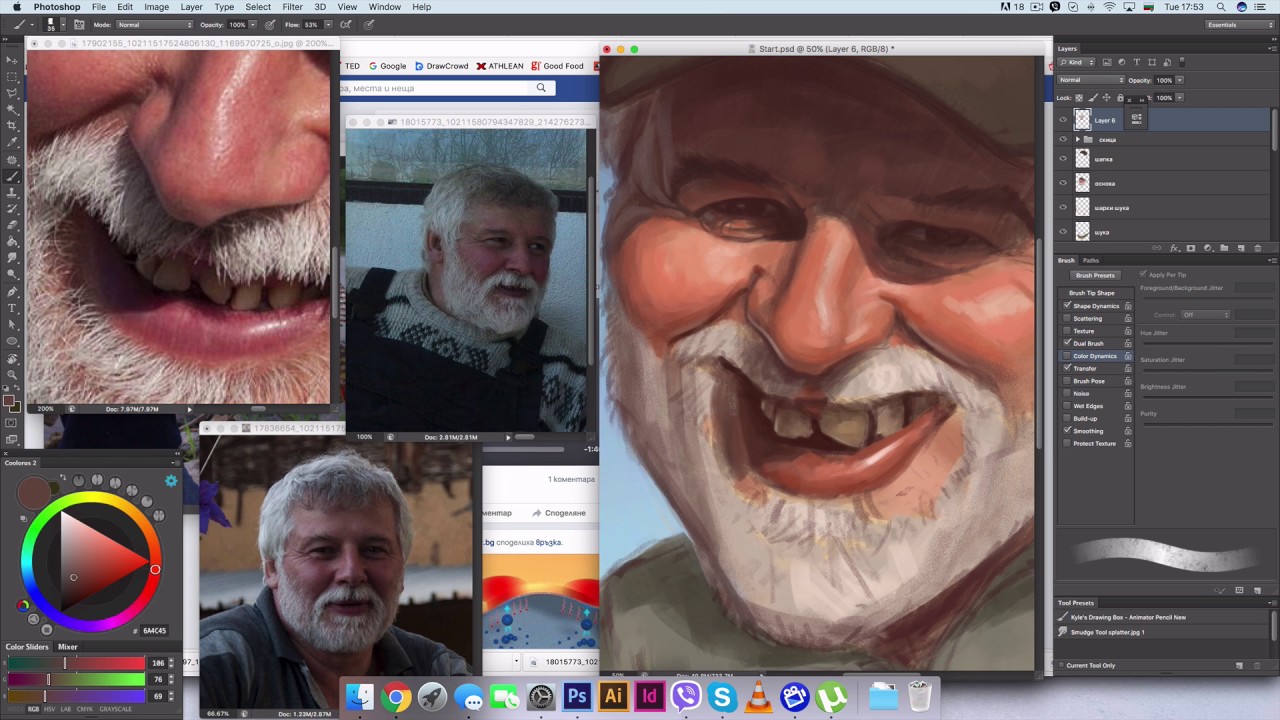The width and height of the screenshot is (1280, 720).
Task: Filter layers by pixel layer icon
Action: coord(1108,62)
